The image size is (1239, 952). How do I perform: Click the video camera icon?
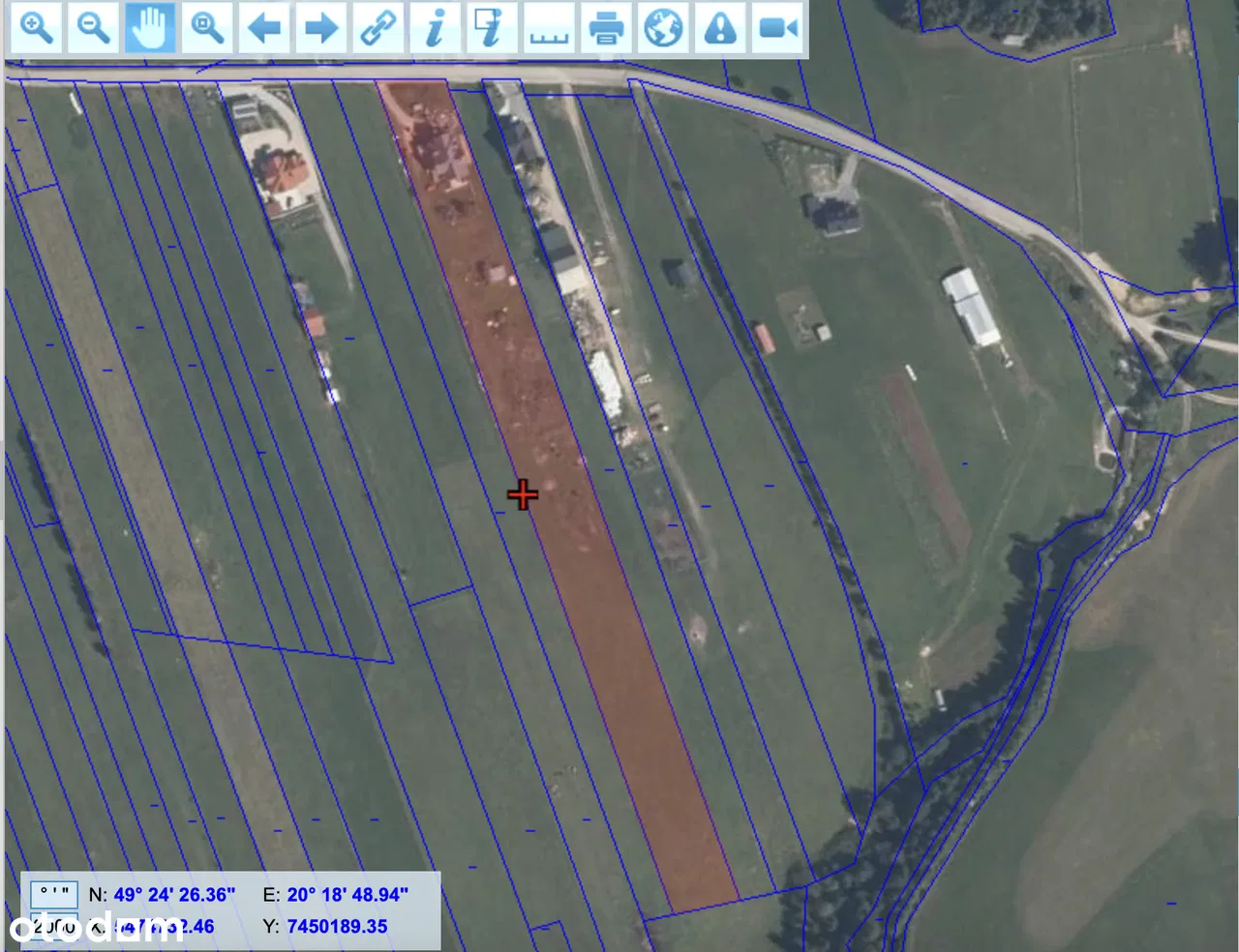pos(777,28)
